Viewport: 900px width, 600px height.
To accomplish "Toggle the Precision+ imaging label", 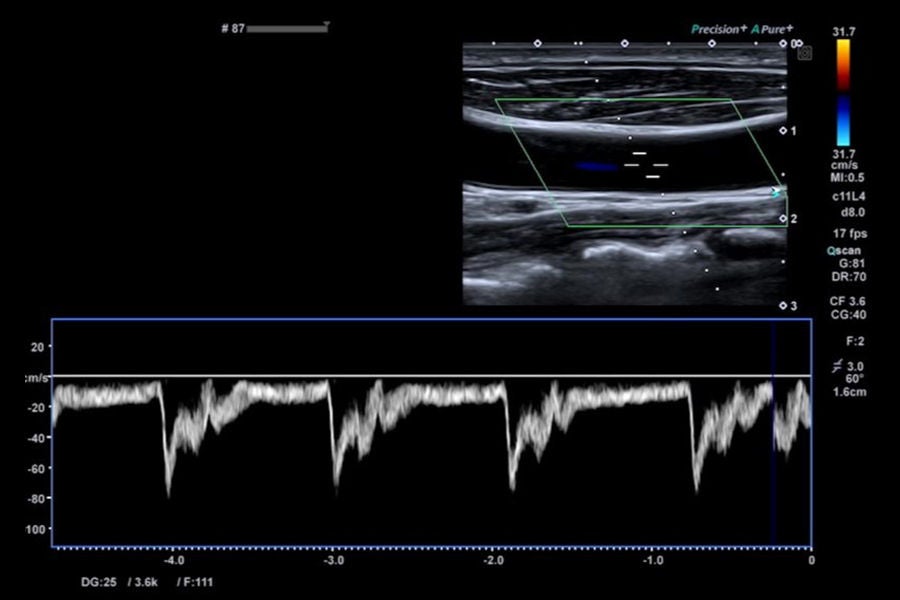I will point(719,29).
